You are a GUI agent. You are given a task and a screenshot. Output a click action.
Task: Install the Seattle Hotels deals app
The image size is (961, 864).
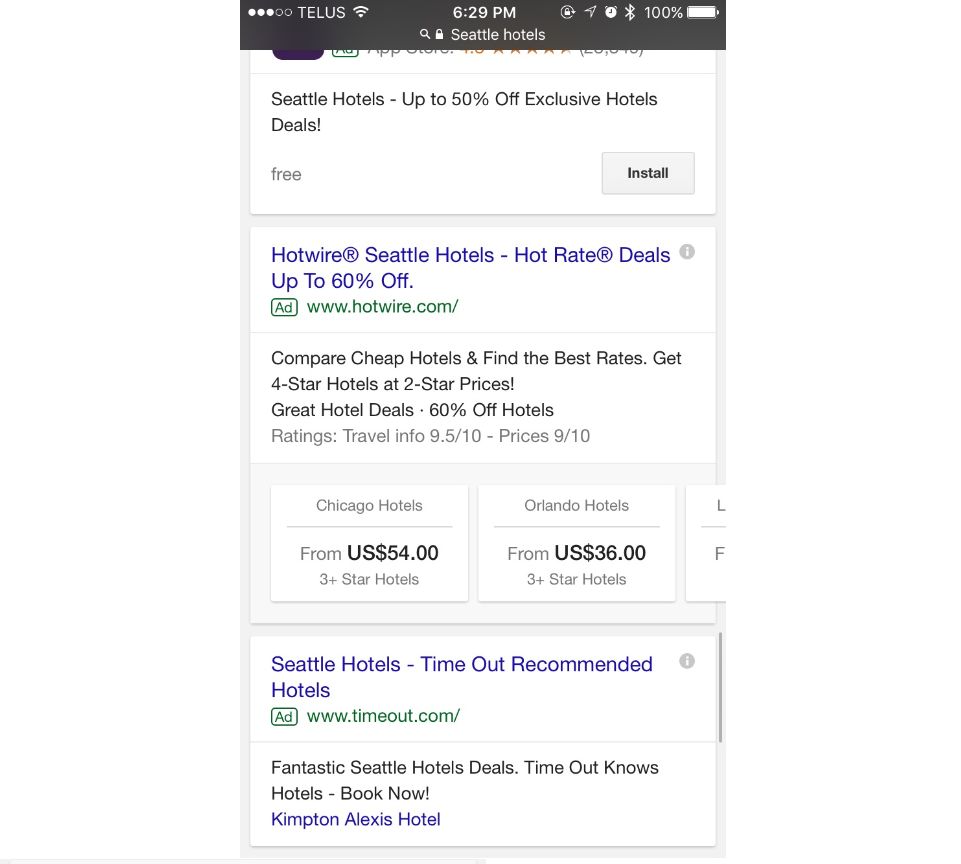tap(647, 173)
